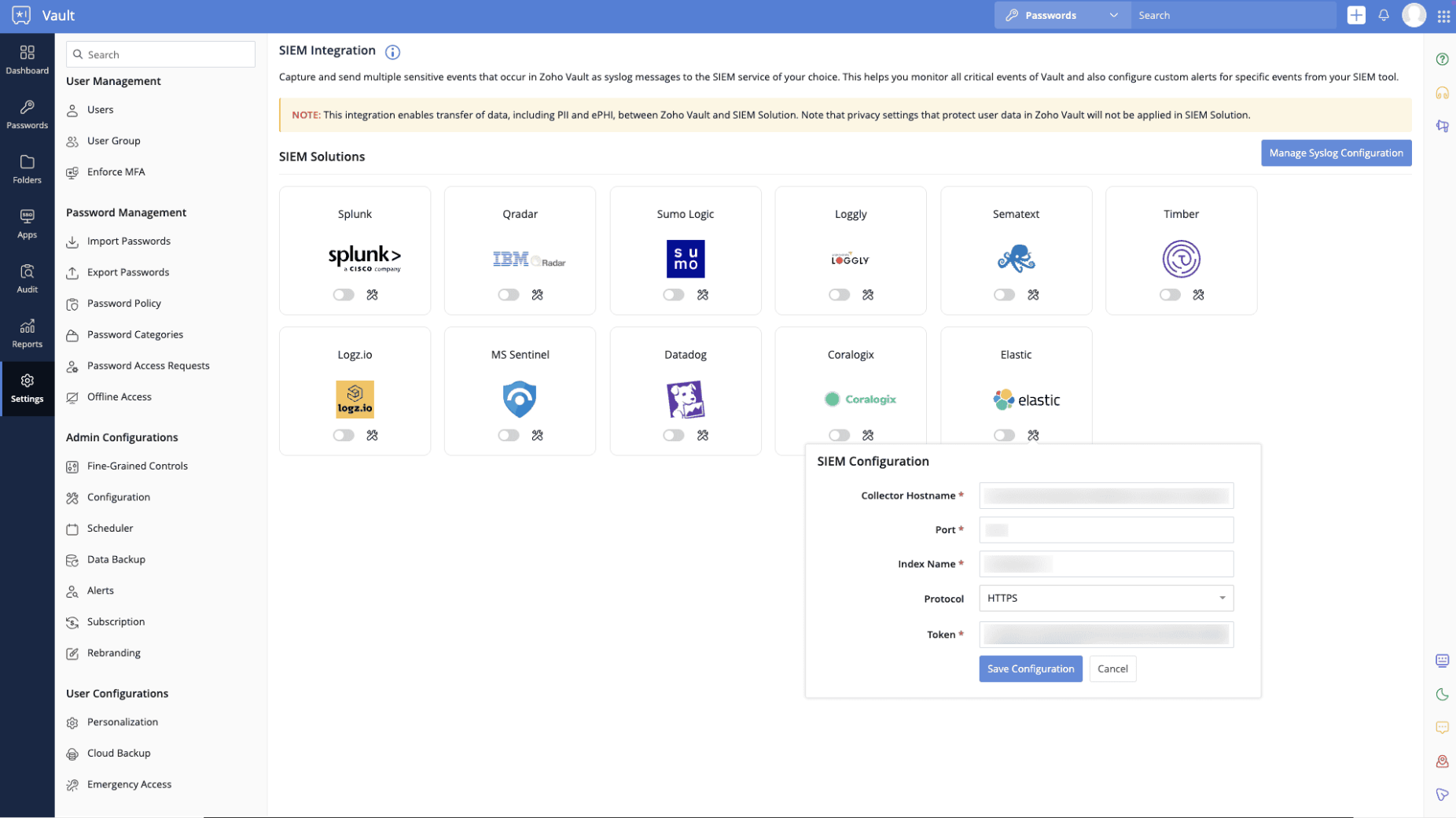The height and width of the screenshot is (818, 1456).
Task: Open the apps grid launcher icon
Action: tap(1443, 16)
